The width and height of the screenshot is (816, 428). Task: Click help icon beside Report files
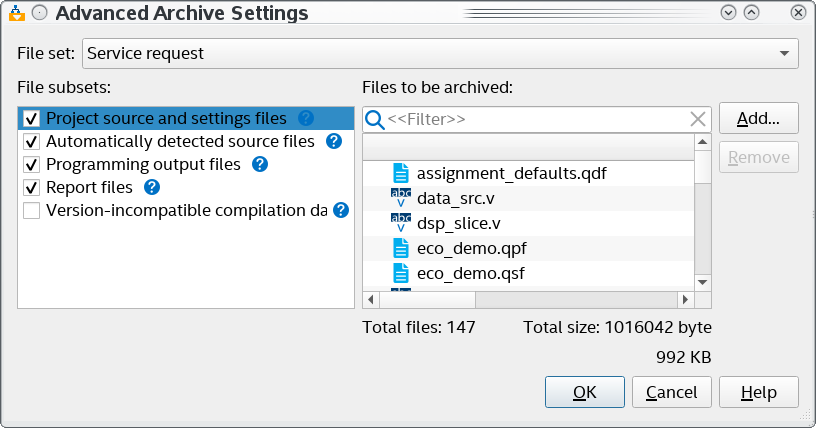152,187
